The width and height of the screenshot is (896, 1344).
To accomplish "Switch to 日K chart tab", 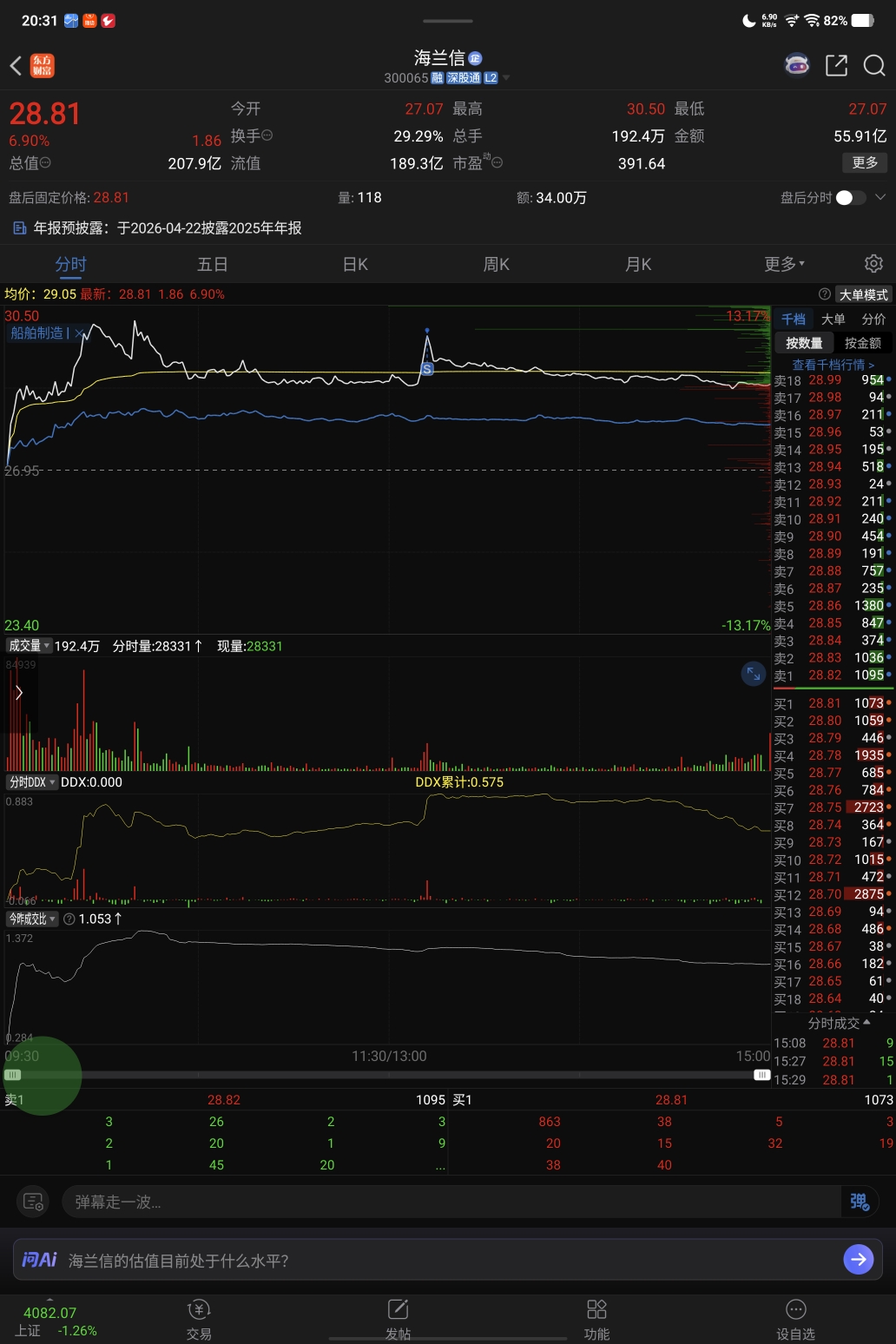I will 355,264.
